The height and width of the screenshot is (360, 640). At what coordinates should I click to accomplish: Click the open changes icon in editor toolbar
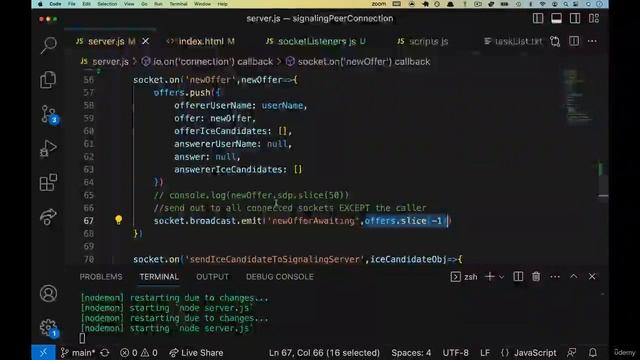tap(555, 41)
